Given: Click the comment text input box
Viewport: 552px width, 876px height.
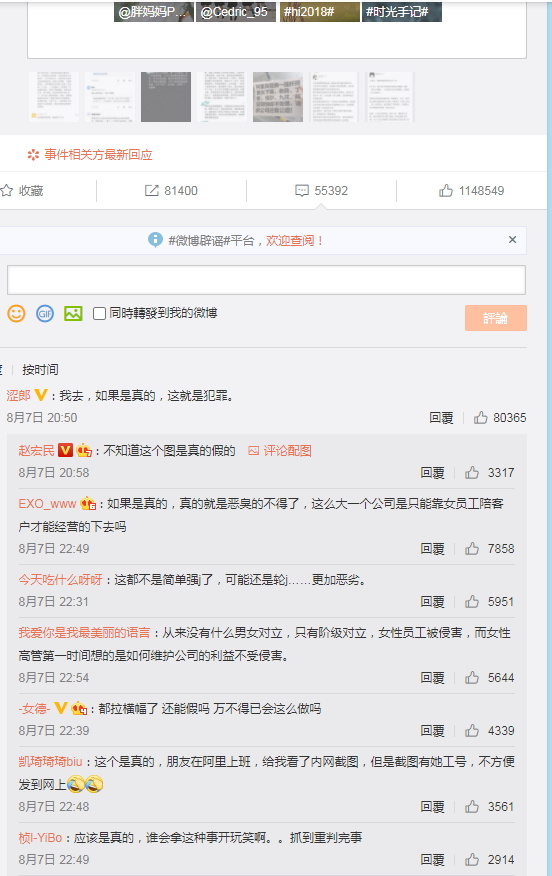Looking at the screenshot, I should [266, 280].
